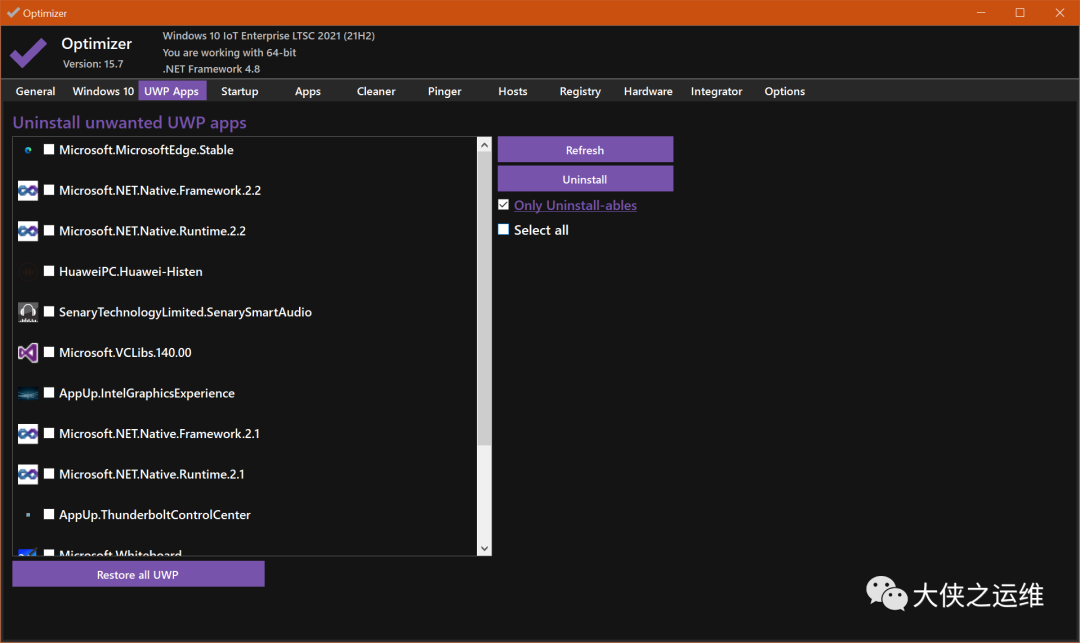Select the AppUp.IntelGraphicsExperience row text
Screen dimensions: 1080x643
147,393
